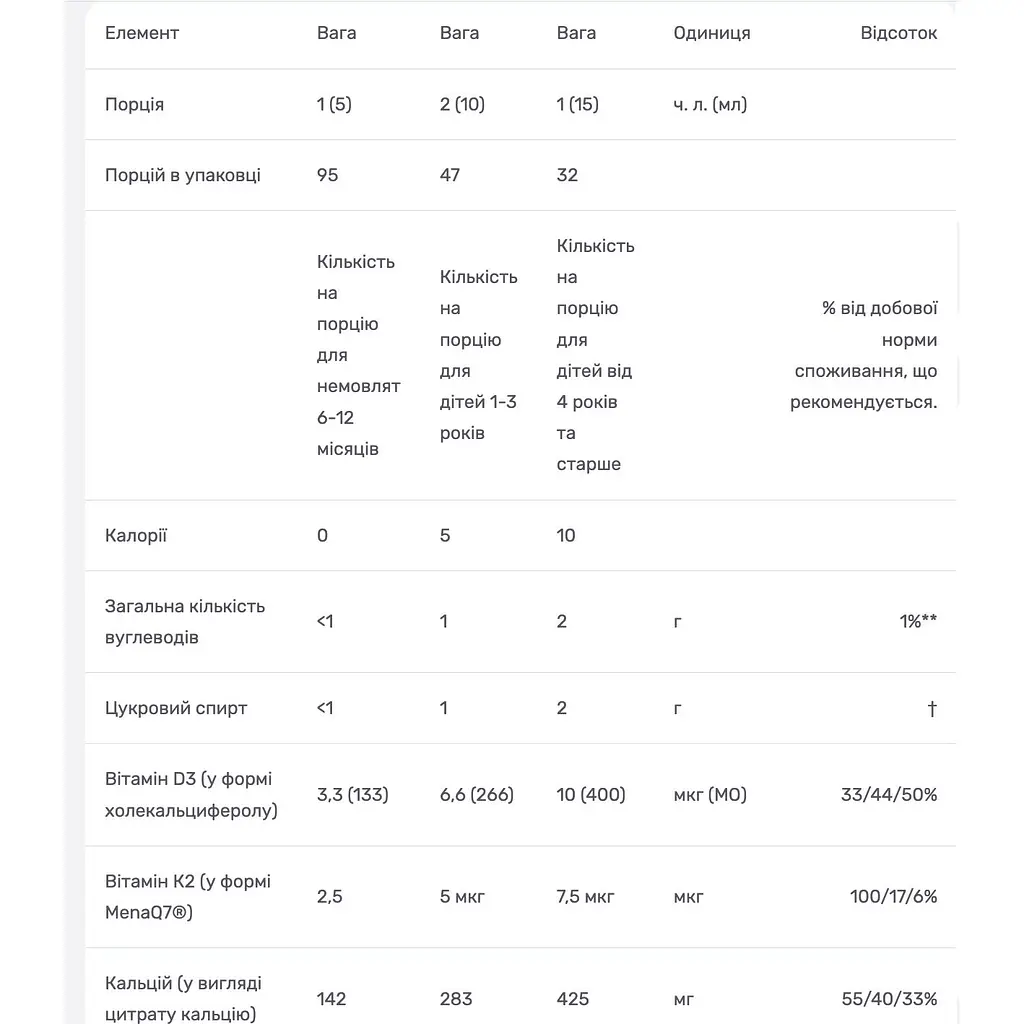Select the % від добової норми text
Viewport: 1024px width, 1024px height.
coord(880,324)
